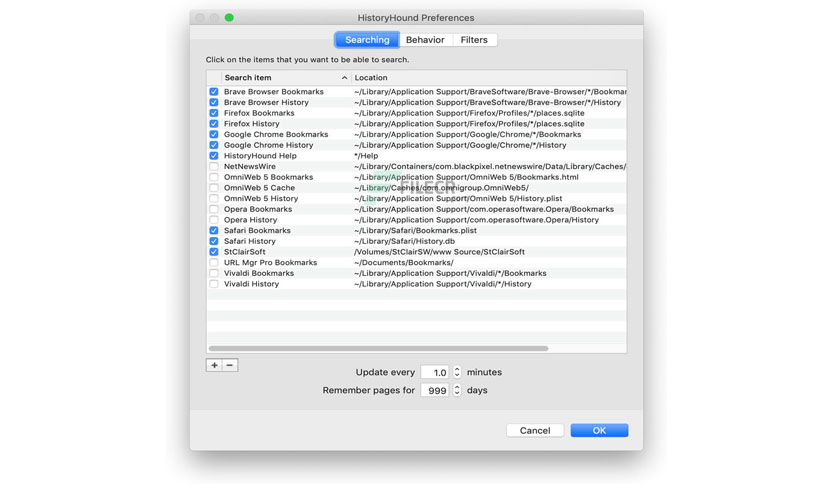Enable NetNewsWire checkbox
The height and width of the screenshot is (484, 836).
point(214,166)
